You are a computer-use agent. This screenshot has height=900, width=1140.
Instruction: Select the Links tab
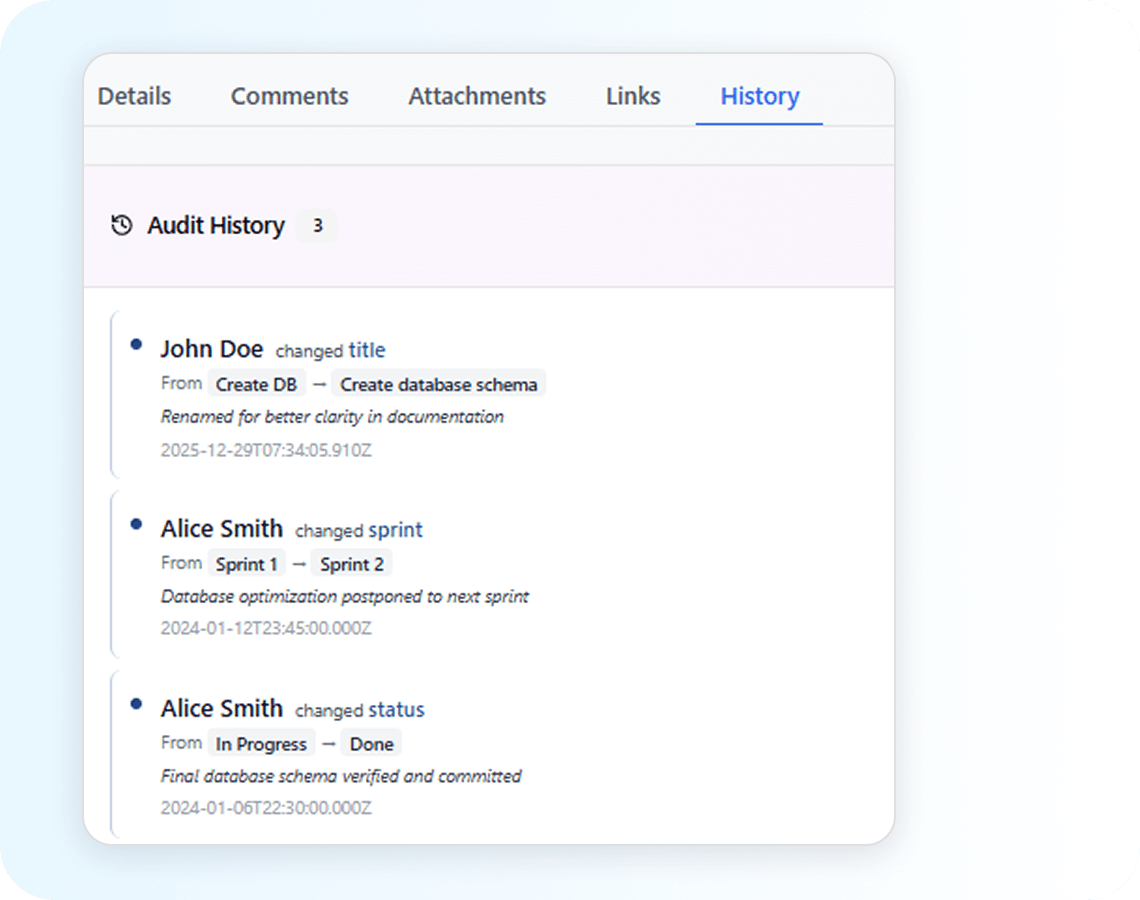coord(633,96)
